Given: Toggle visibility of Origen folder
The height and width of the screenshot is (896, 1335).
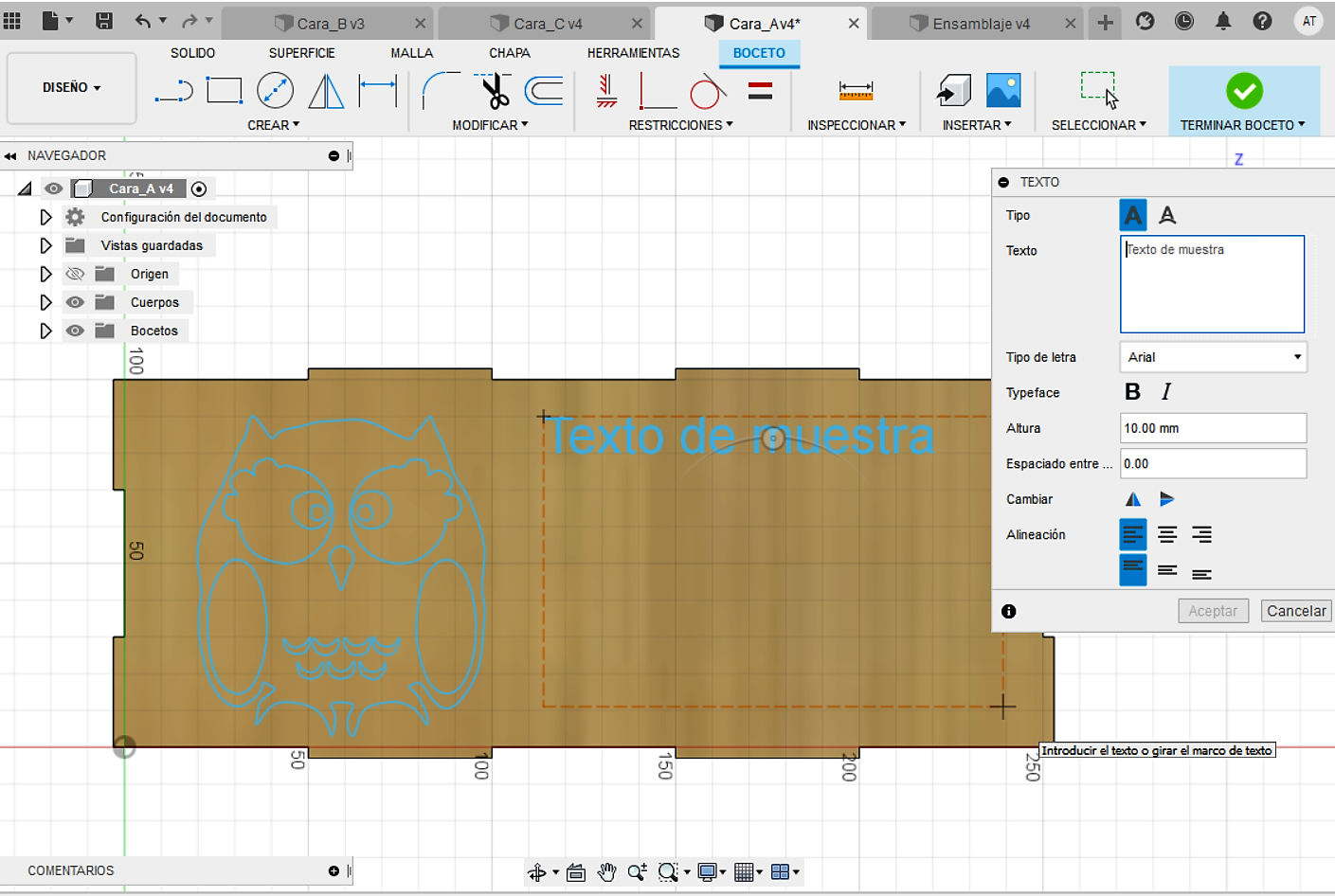Looking at the screenshot, I should coord(75,274).
